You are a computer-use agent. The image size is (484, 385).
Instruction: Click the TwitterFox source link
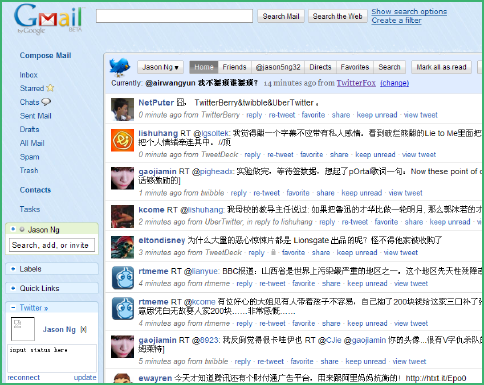[x=356, y=83]
